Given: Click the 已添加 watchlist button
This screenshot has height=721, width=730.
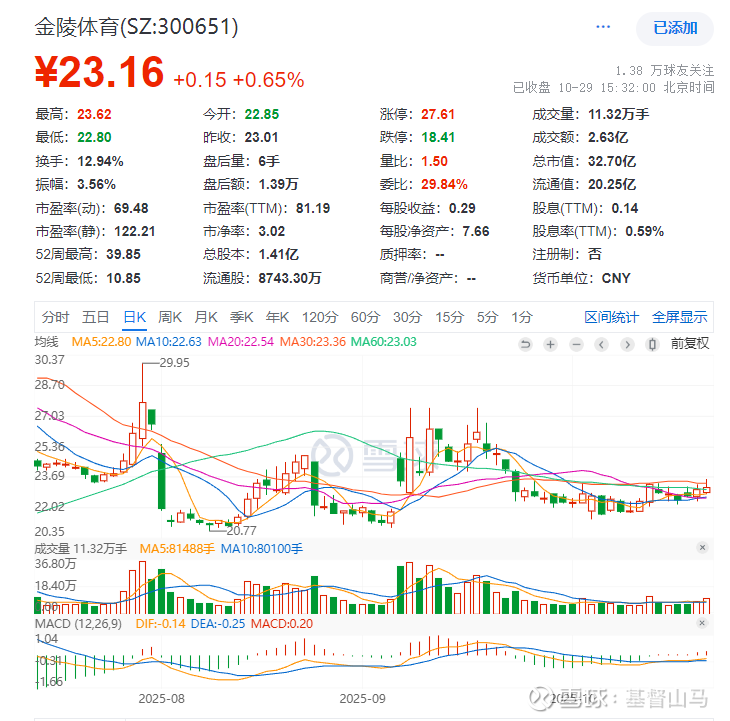Looking at the screenshot, I should tap(675, 28).
